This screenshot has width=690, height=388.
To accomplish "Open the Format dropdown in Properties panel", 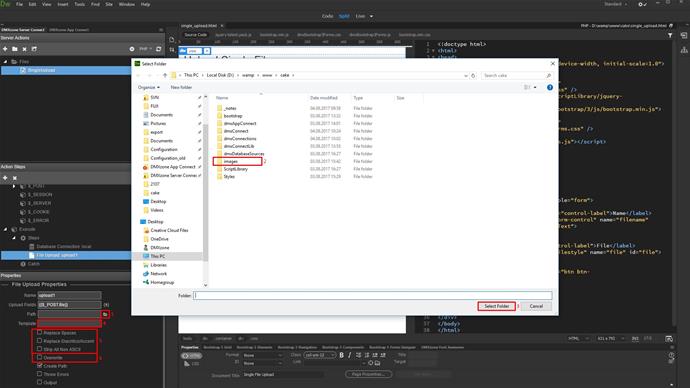I will tap(263, 355).
